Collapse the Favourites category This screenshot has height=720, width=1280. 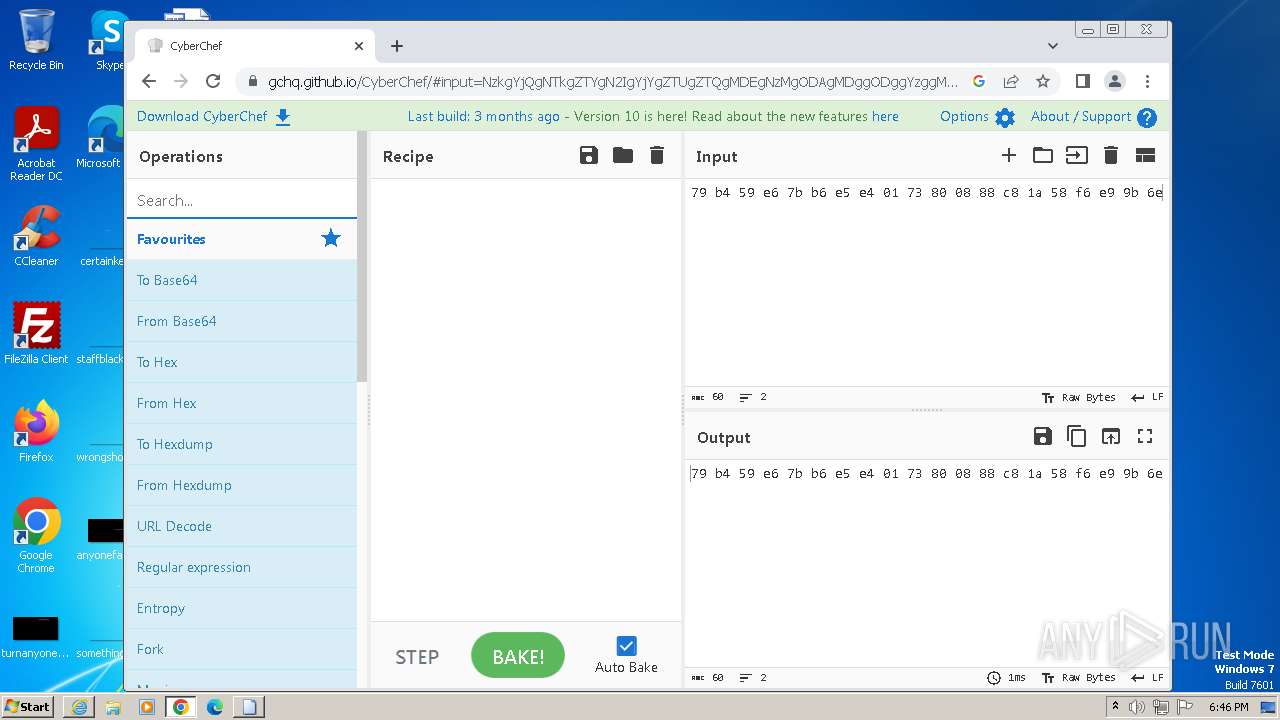click(241, 239)
